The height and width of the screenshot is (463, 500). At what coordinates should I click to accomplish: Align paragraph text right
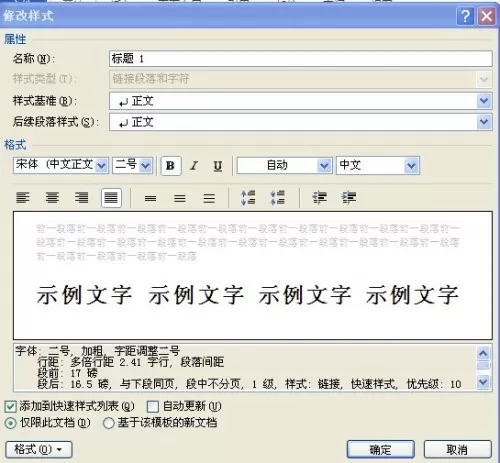click(81, 198)
